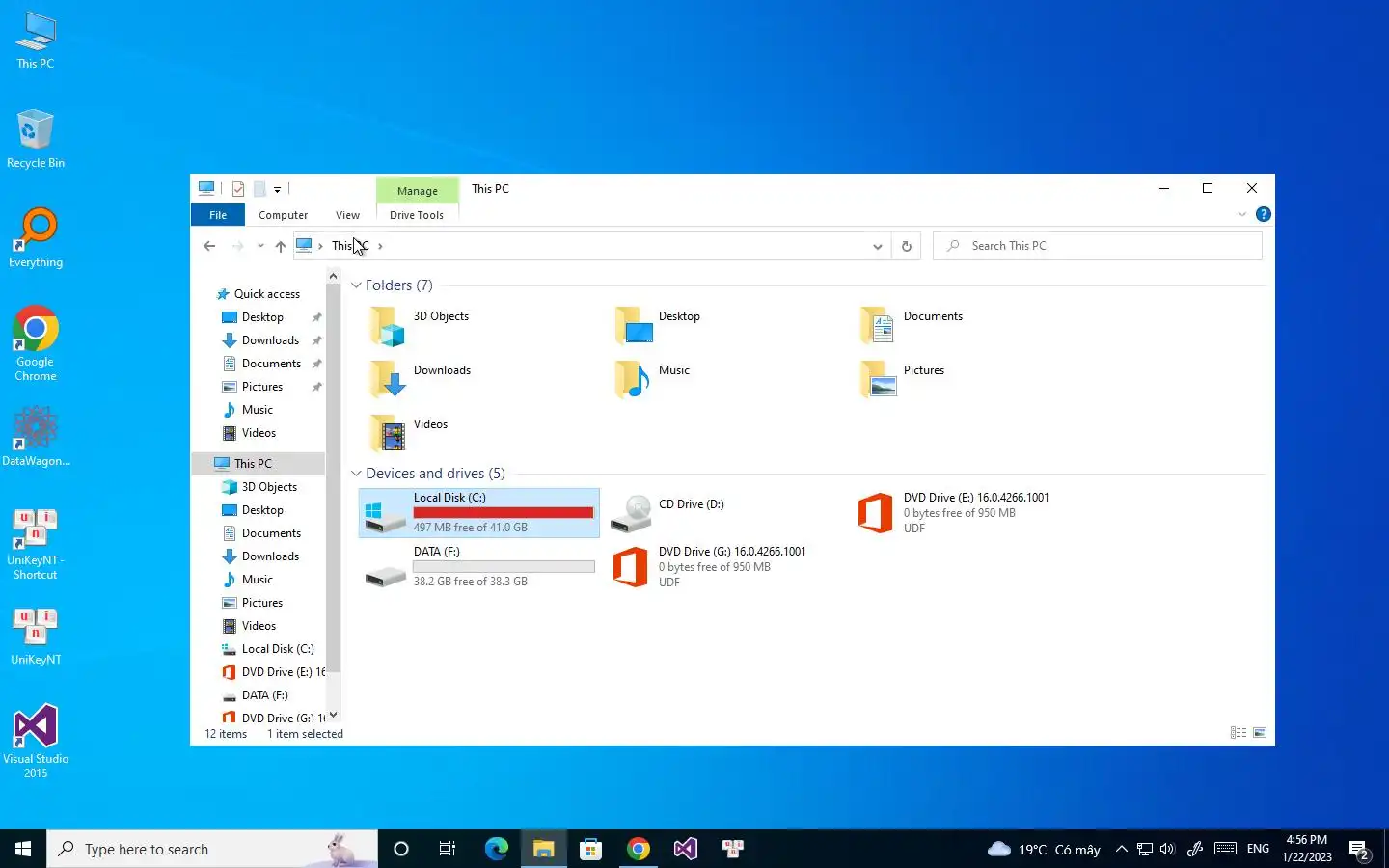
Task: Switch to the Computer ribbon tab
Action: (284, 215)
